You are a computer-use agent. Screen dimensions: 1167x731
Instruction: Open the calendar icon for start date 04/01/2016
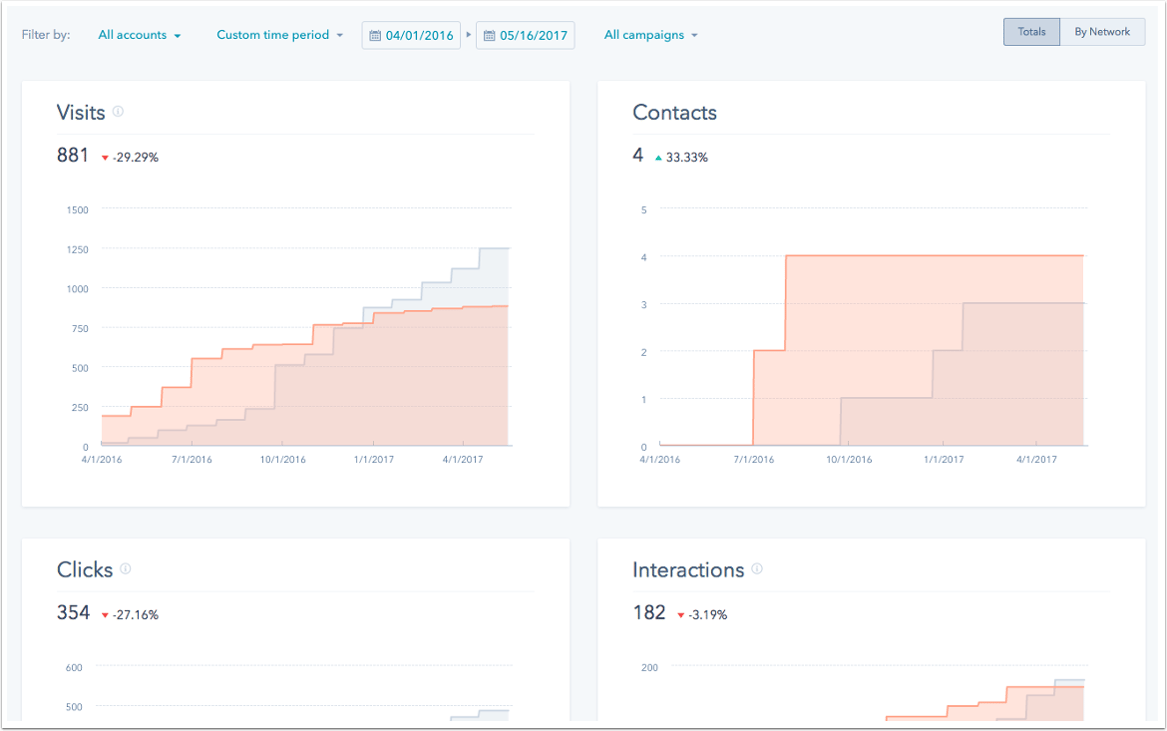(375, 36)
